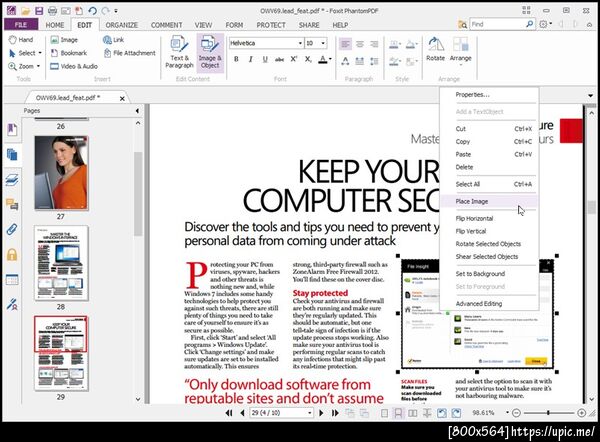600x442 pixels.
Task: Open the Bookmarks side panel
Action: [x=12, y=129]
